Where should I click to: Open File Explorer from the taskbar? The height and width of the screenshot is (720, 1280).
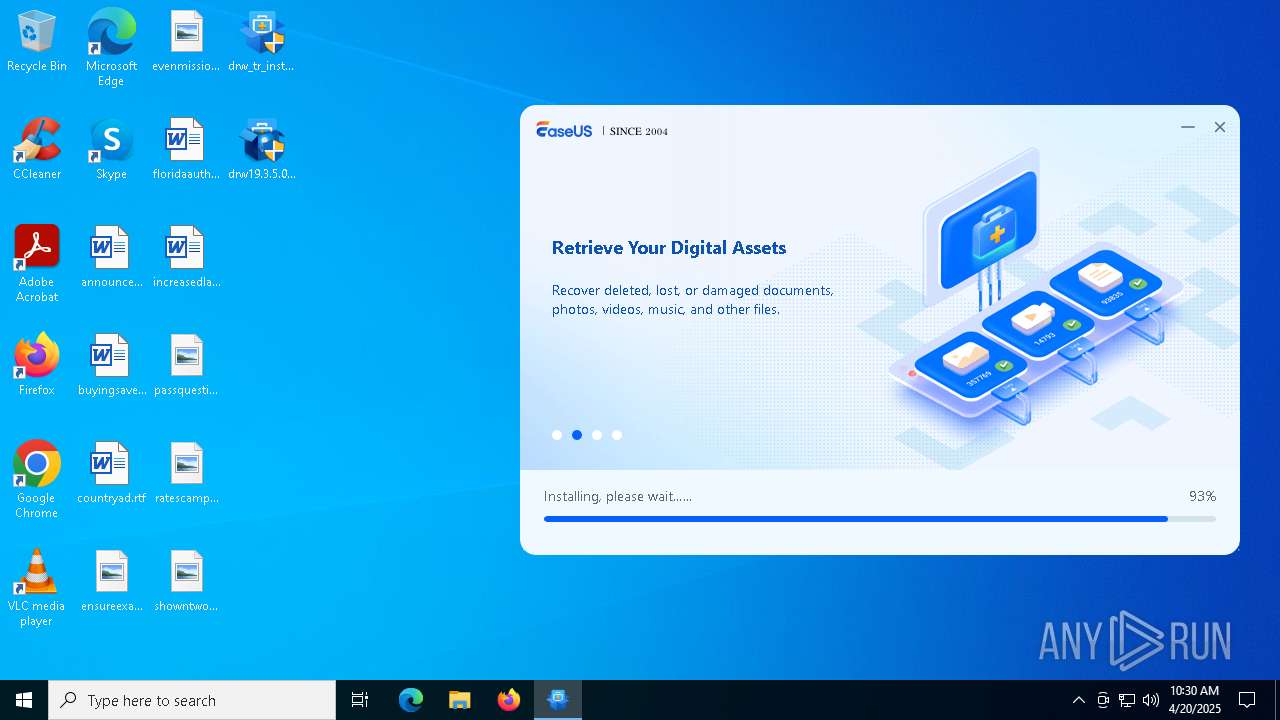tap(460, 700)
